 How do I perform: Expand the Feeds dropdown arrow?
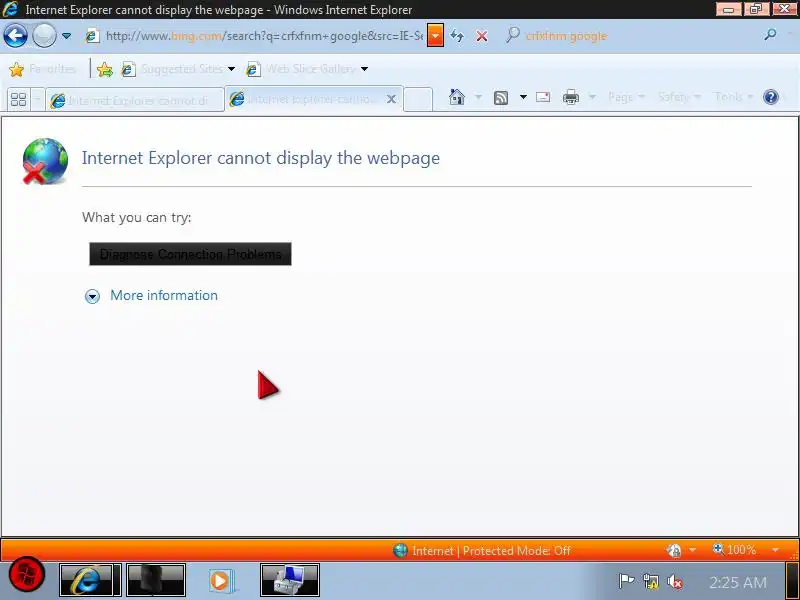tap(523, 96)
